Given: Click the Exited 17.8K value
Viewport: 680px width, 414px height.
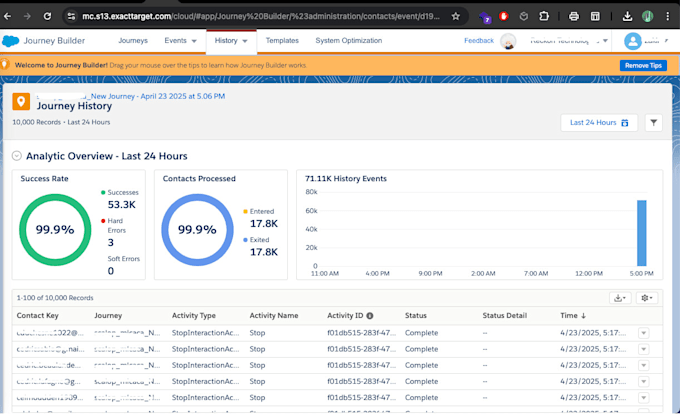Looking at the screenshot, I should (264, 252).
